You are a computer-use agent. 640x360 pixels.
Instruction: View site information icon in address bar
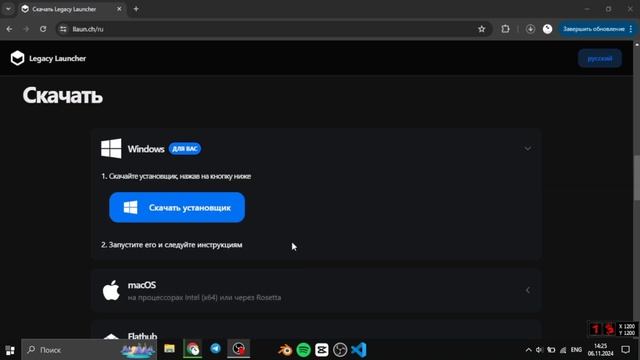pos(63,29)
